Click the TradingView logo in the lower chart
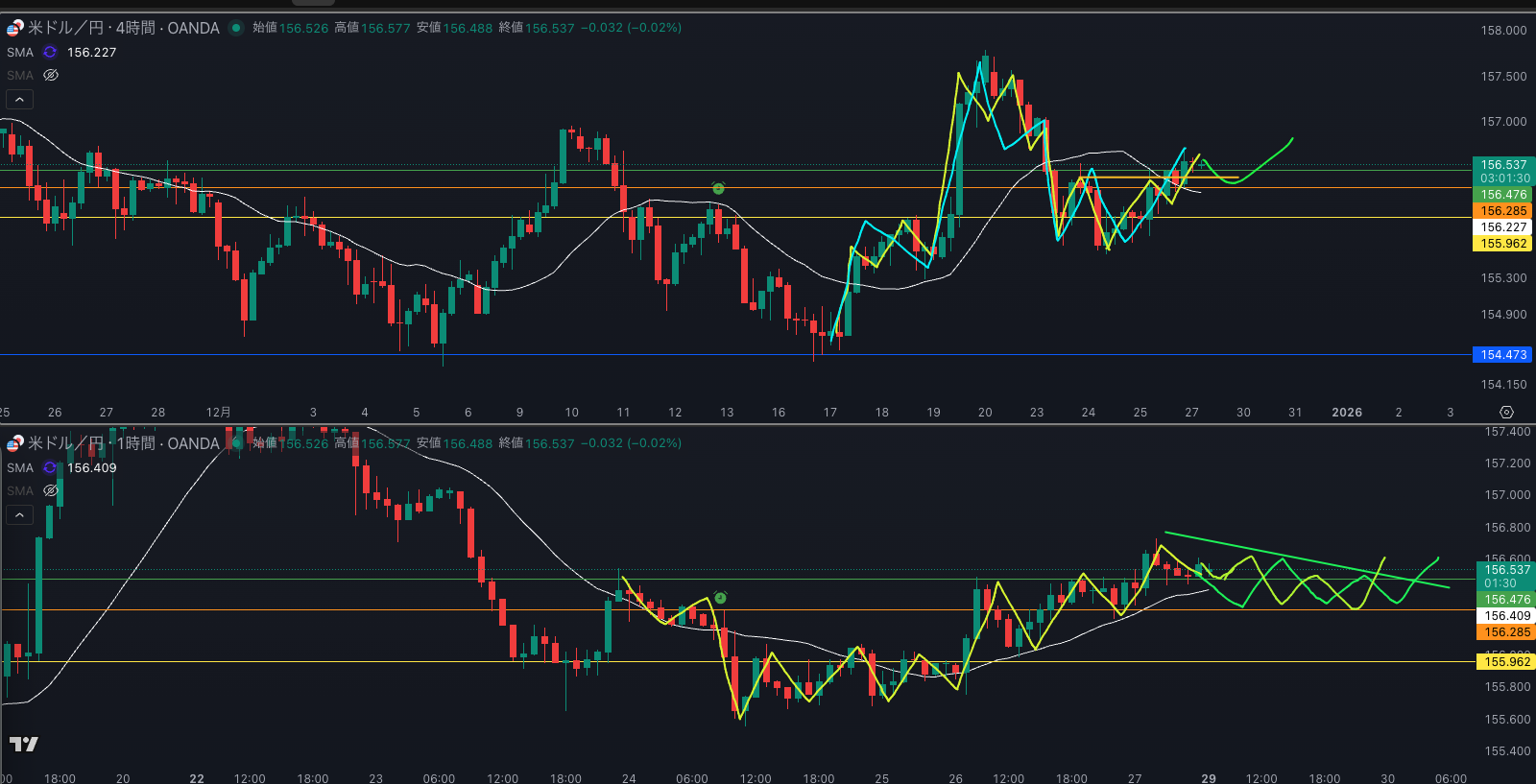Screen dimensions: 1536x784 [x=24, y=744]
